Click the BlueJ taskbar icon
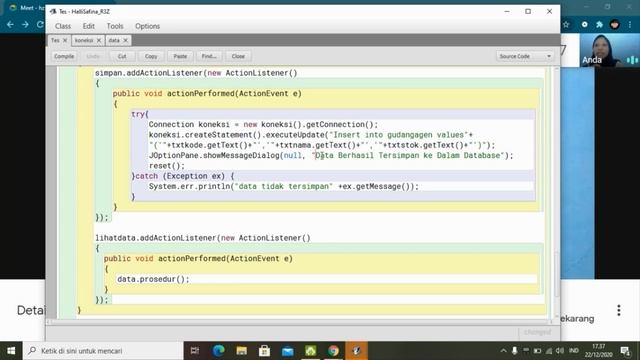Image resolution: width=640 pixels, height=360 pixels. tap(356, 351)
